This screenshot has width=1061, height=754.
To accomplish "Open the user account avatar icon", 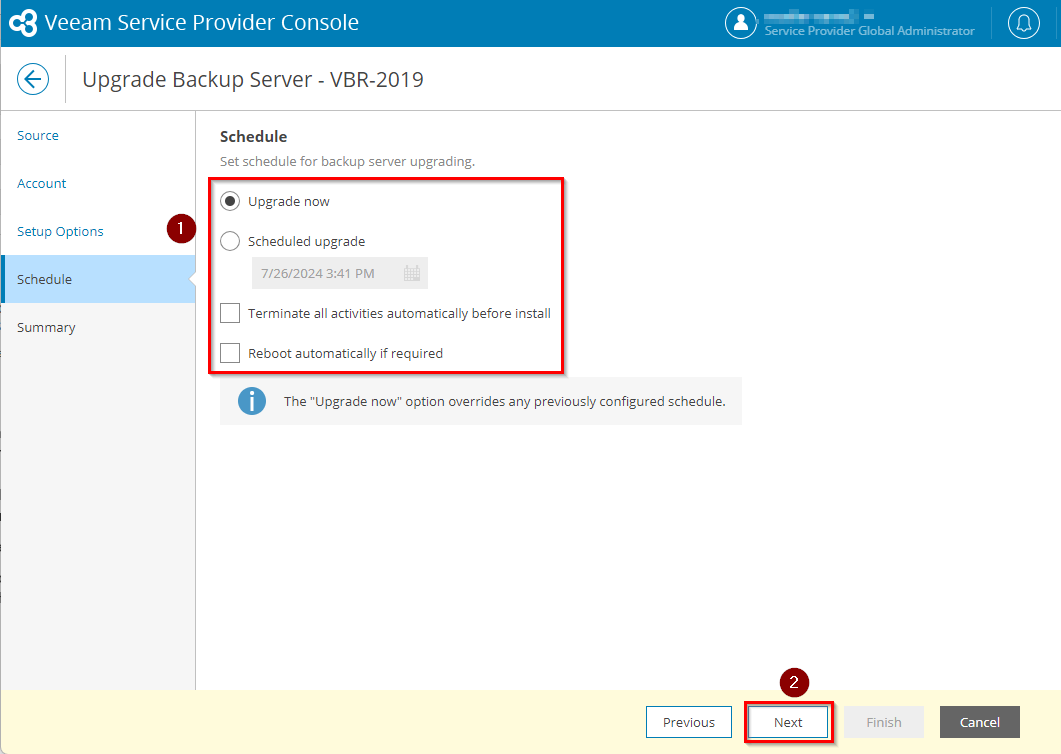I will coord(741,23).
